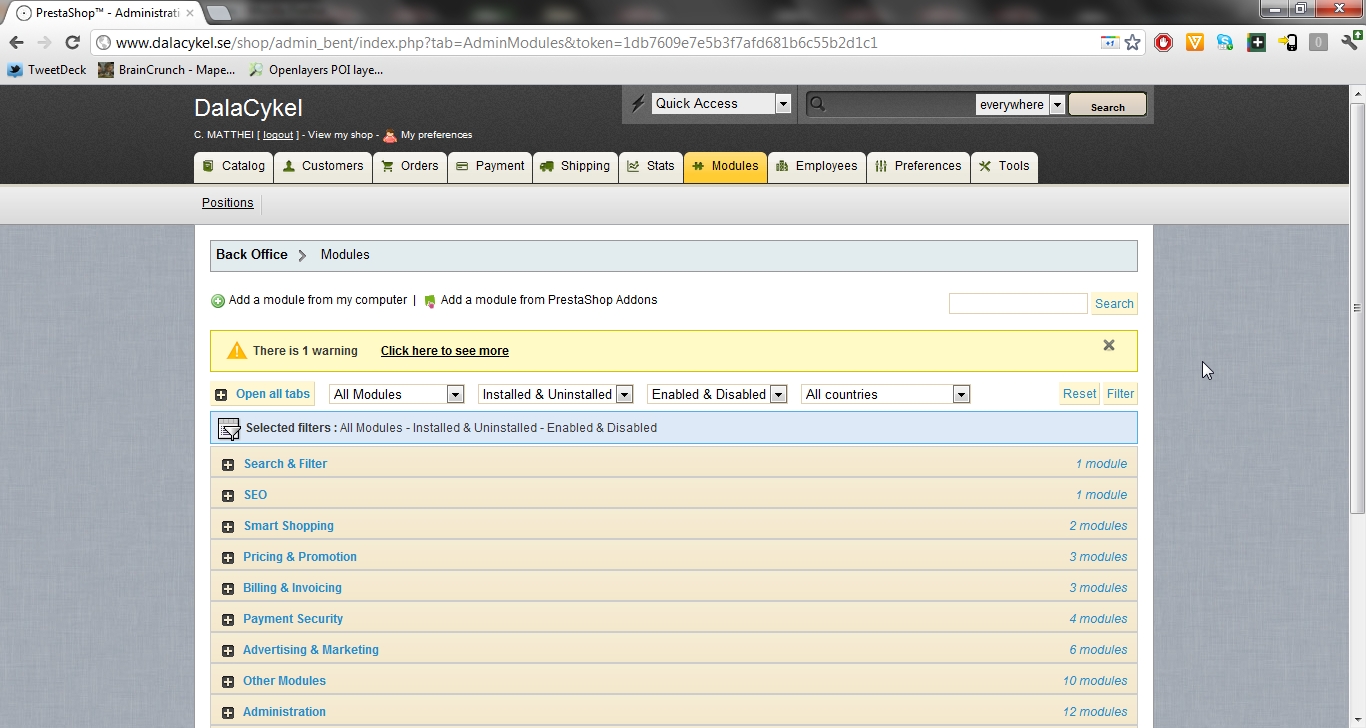Open the Skype extension icon

(x=1225, y=43)
